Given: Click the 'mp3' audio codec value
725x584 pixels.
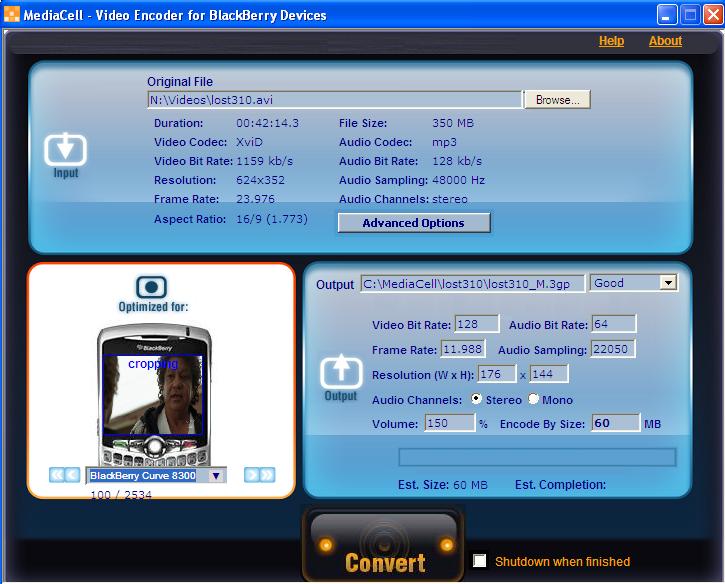Looking at the screenshot, I should coord(444,142).
